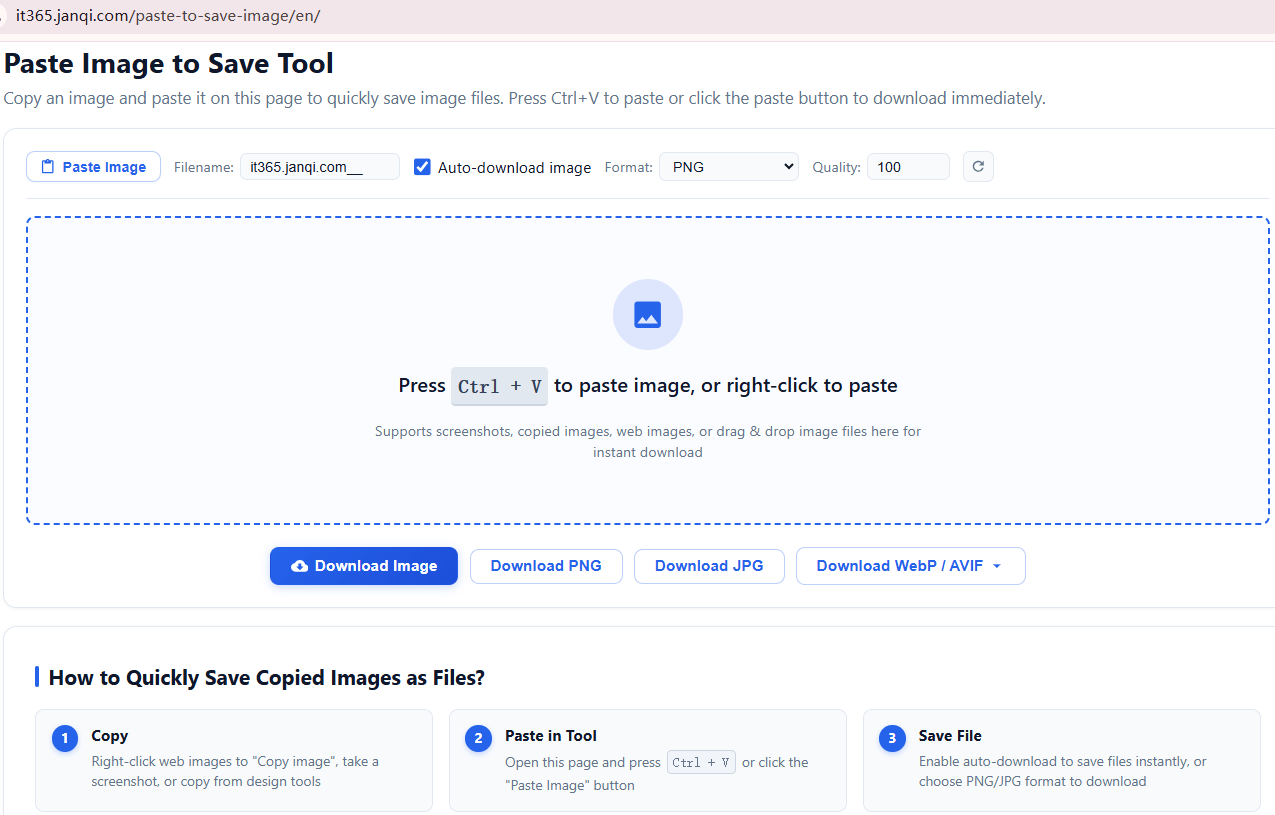Edit the Filename input field
Screen dimensions: 1275x815
point(320,167)
